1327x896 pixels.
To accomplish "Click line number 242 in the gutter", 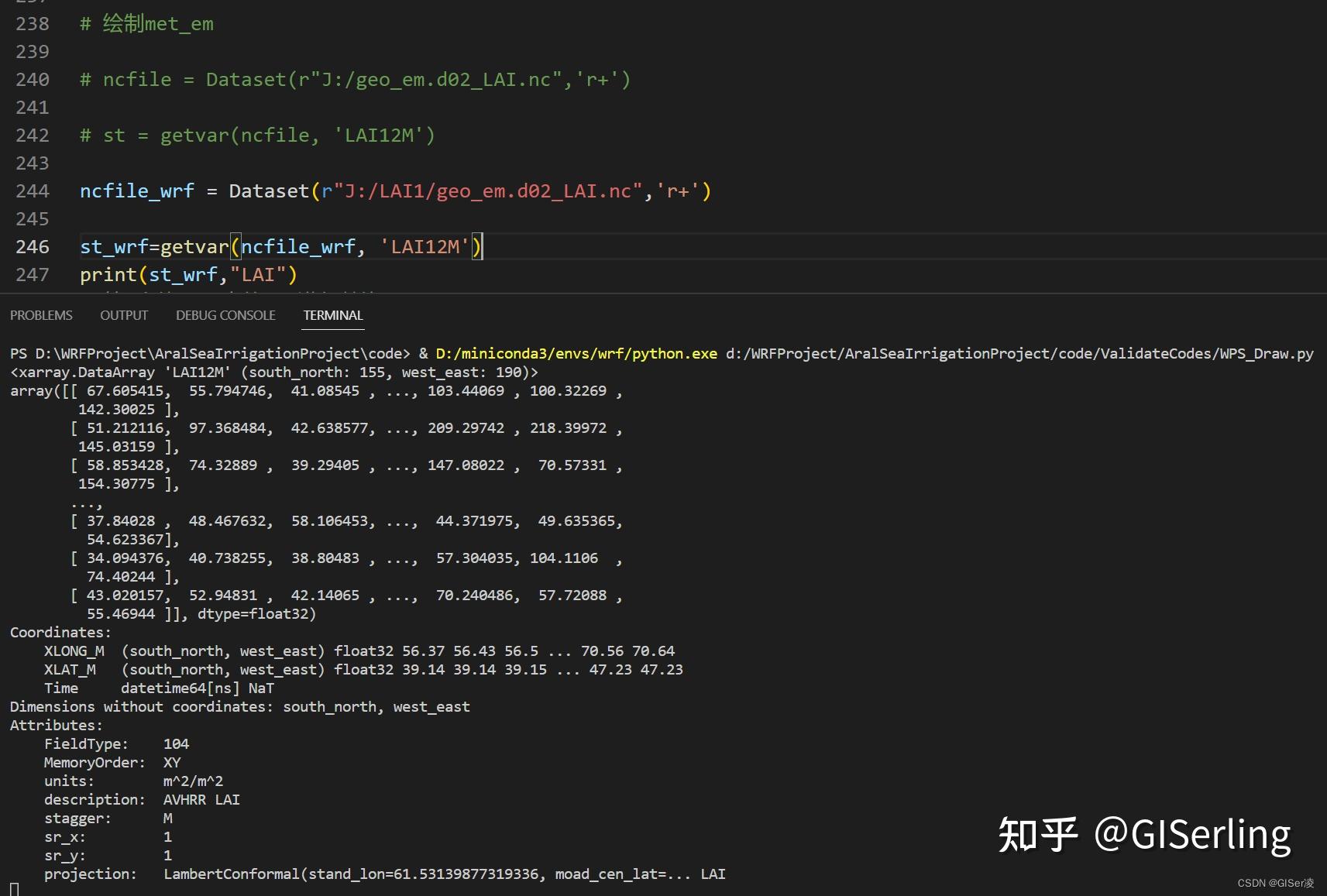I will pos(33,136).
